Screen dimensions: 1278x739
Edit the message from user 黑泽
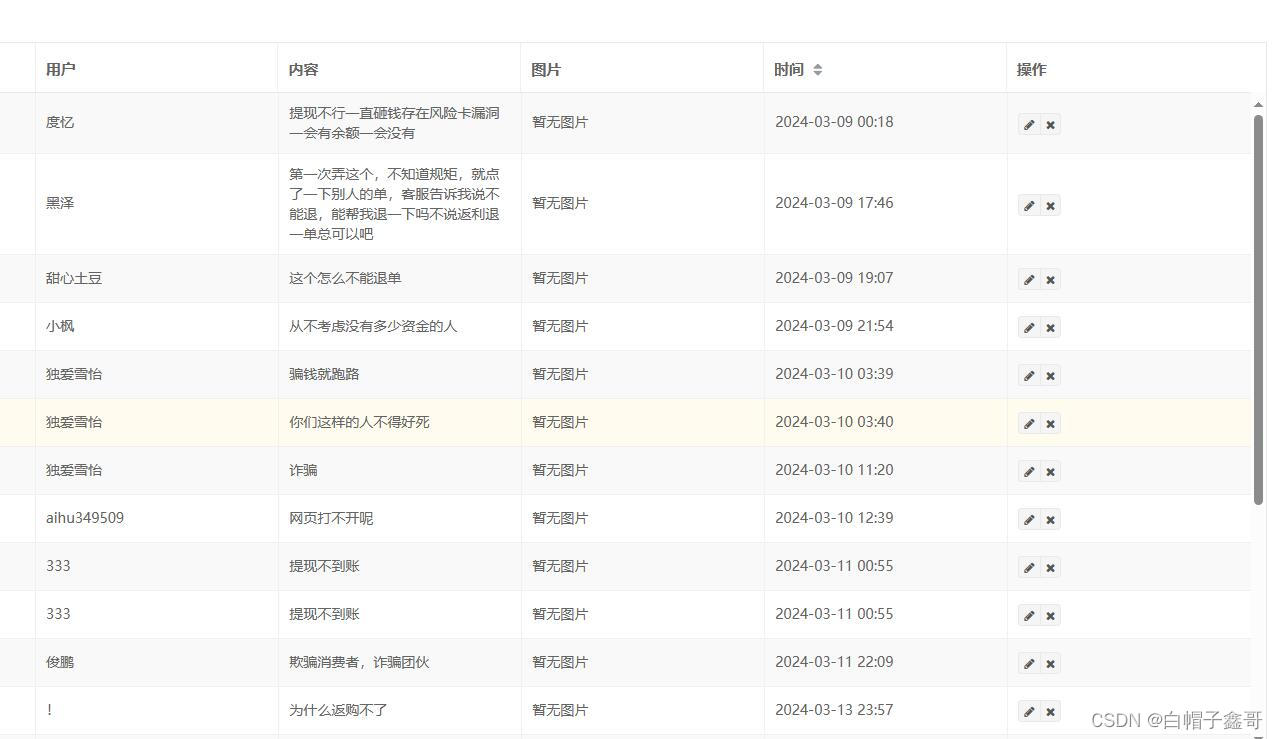click(x=1029, y=206)
